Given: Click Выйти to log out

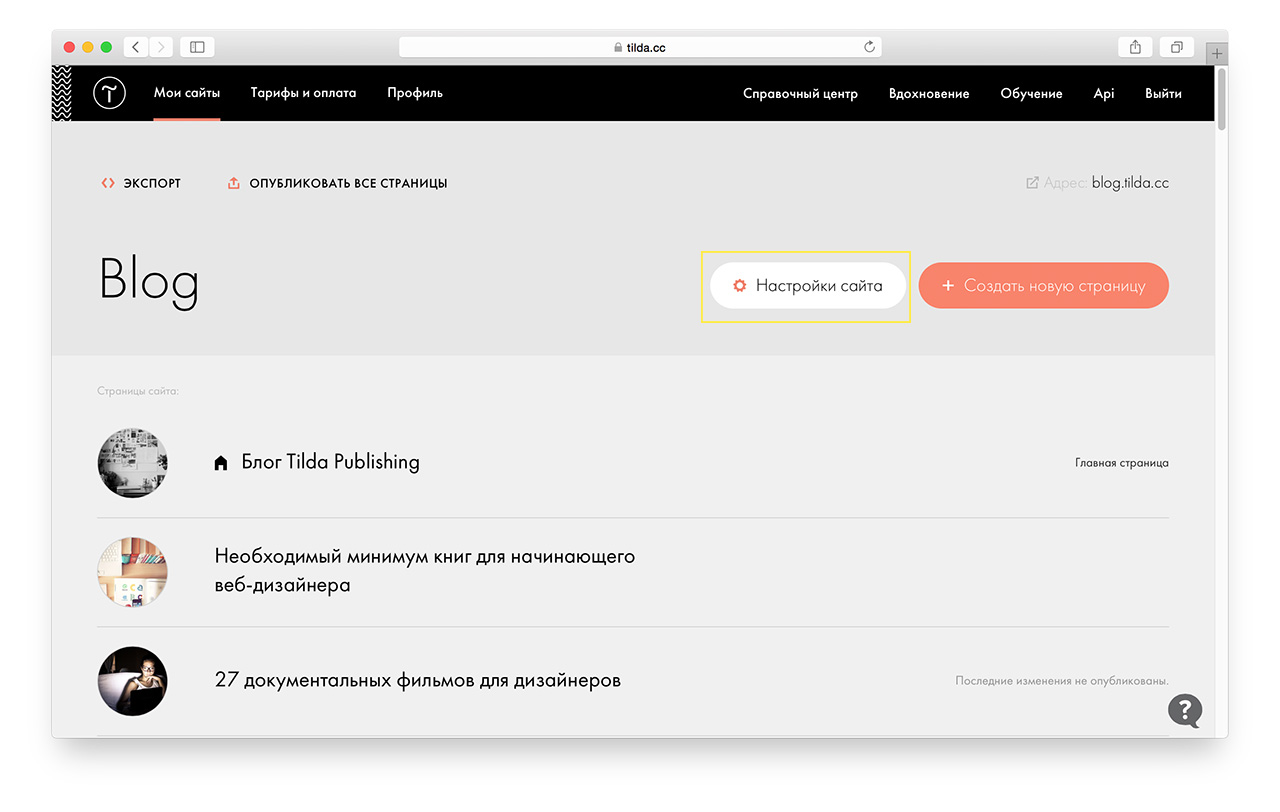Looking at the screenshot, I should pyautogui.click(x=1163, y=94).
